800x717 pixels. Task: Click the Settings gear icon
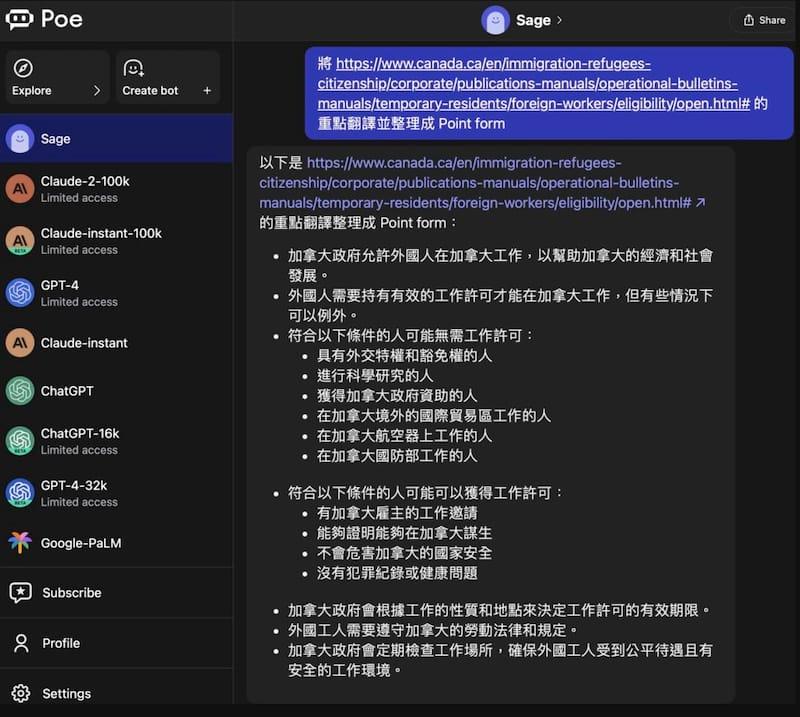pyautogui.click(x=21, y=693)
